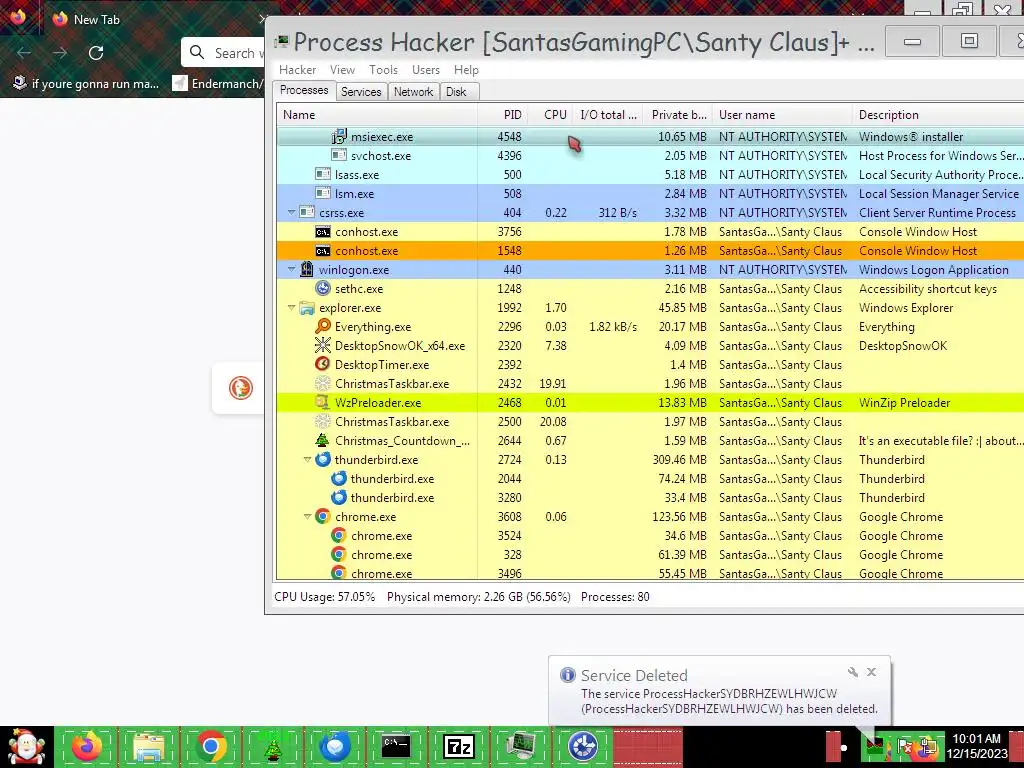Image resolution: width=1024 pixels, height=768 pixels.
Task: Click the Process Hacker tray icon
Action: point(875,747)
